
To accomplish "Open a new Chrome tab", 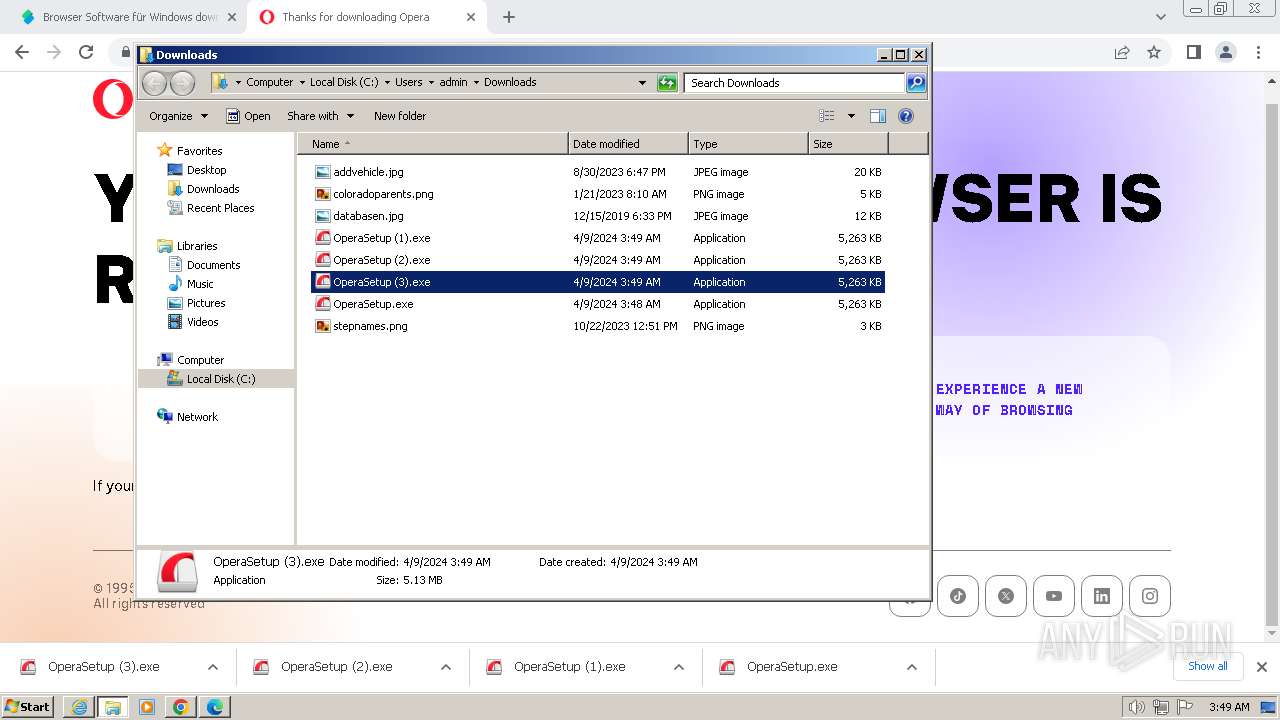I will click(x=509, y=17).
